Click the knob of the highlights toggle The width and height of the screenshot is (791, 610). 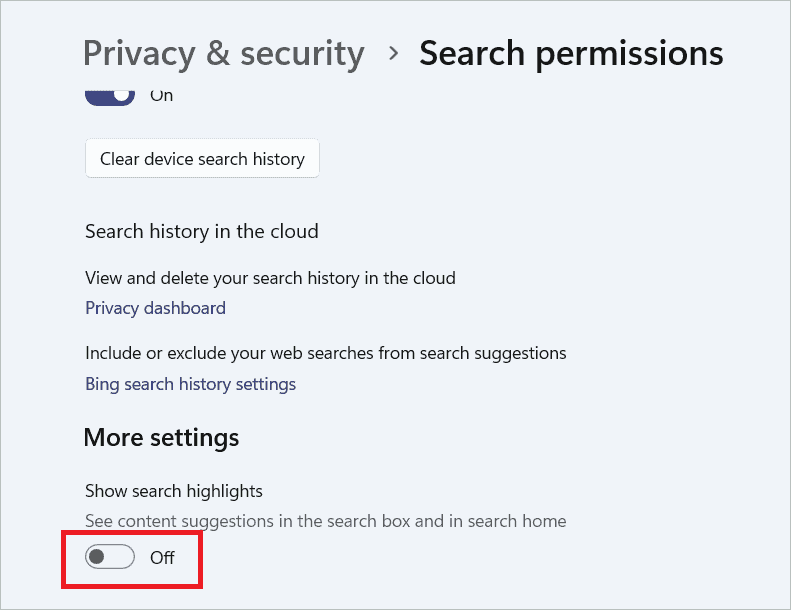[98, 557]
